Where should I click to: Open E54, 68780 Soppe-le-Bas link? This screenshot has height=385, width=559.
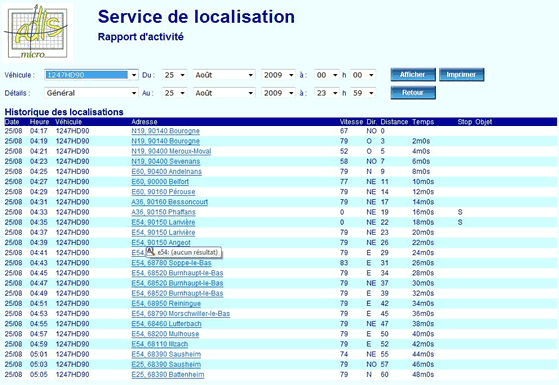click(171, 263)
